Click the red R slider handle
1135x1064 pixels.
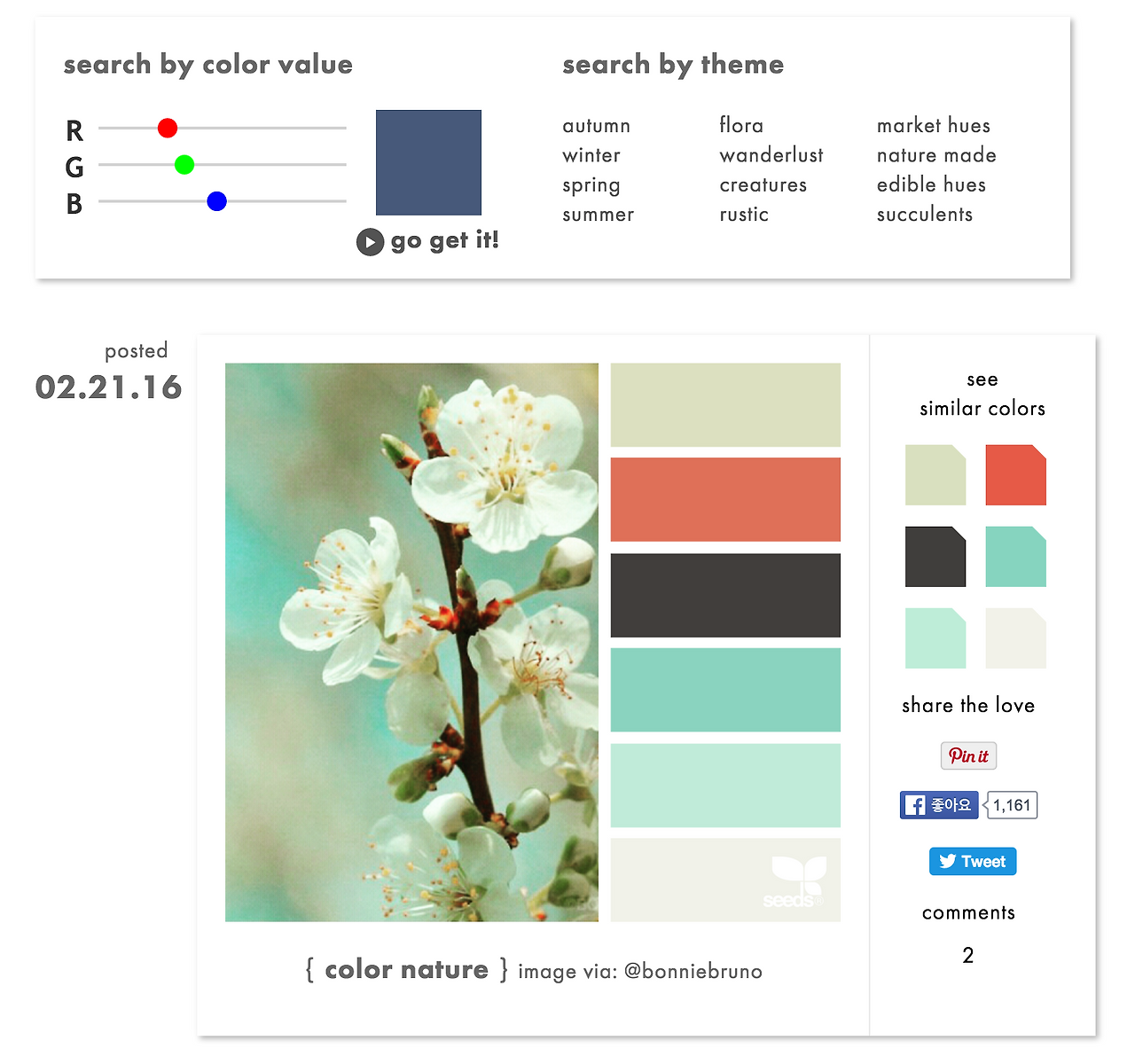(168, 129)
